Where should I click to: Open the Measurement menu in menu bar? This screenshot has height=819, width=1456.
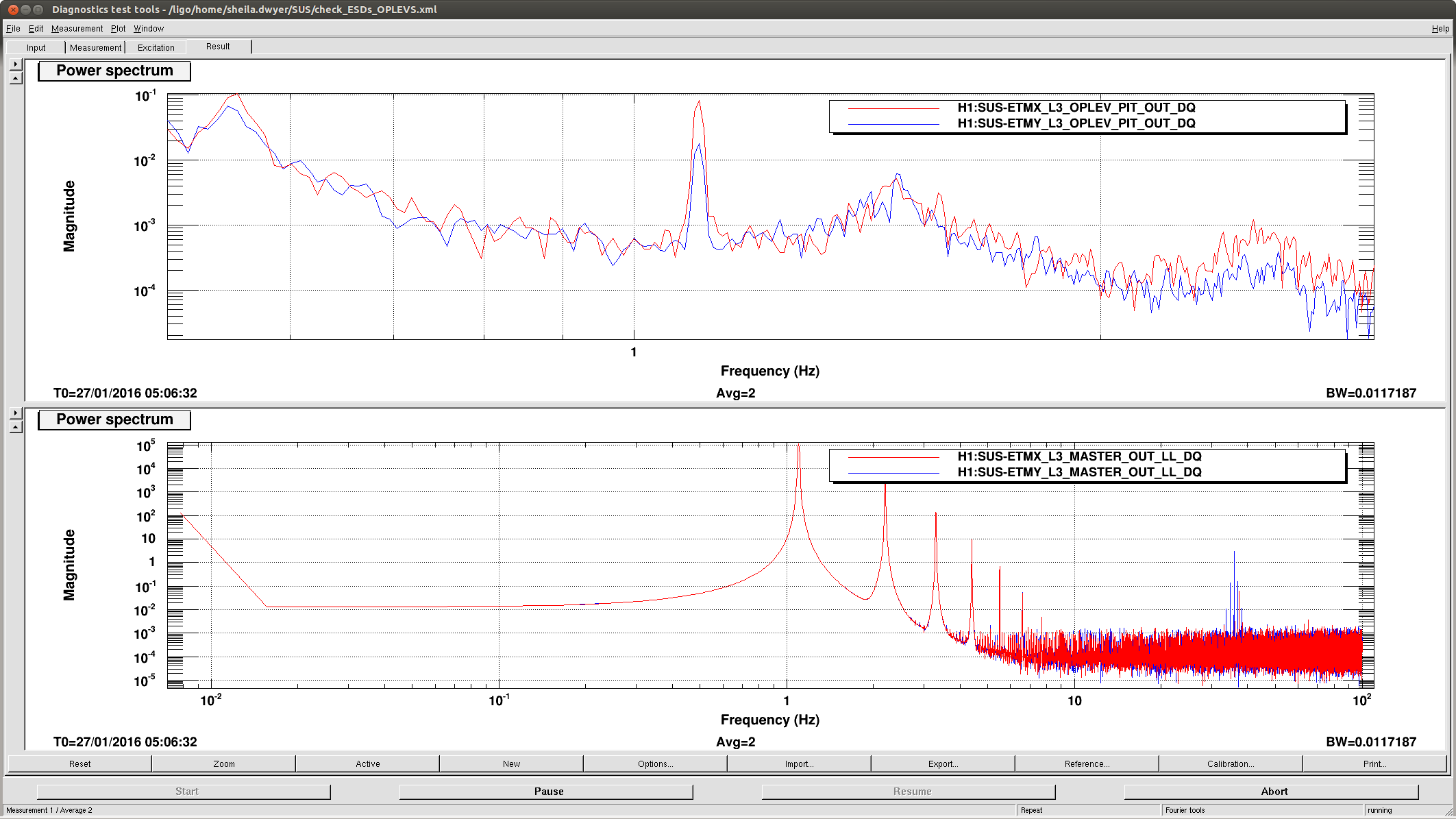coord(77,29)
